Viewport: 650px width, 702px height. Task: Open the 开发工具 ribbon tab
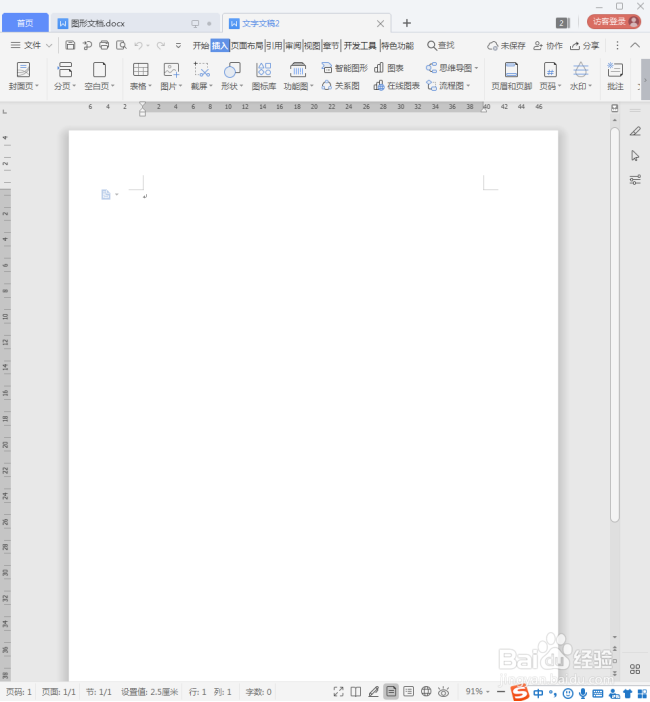click(x=360, y=46)
